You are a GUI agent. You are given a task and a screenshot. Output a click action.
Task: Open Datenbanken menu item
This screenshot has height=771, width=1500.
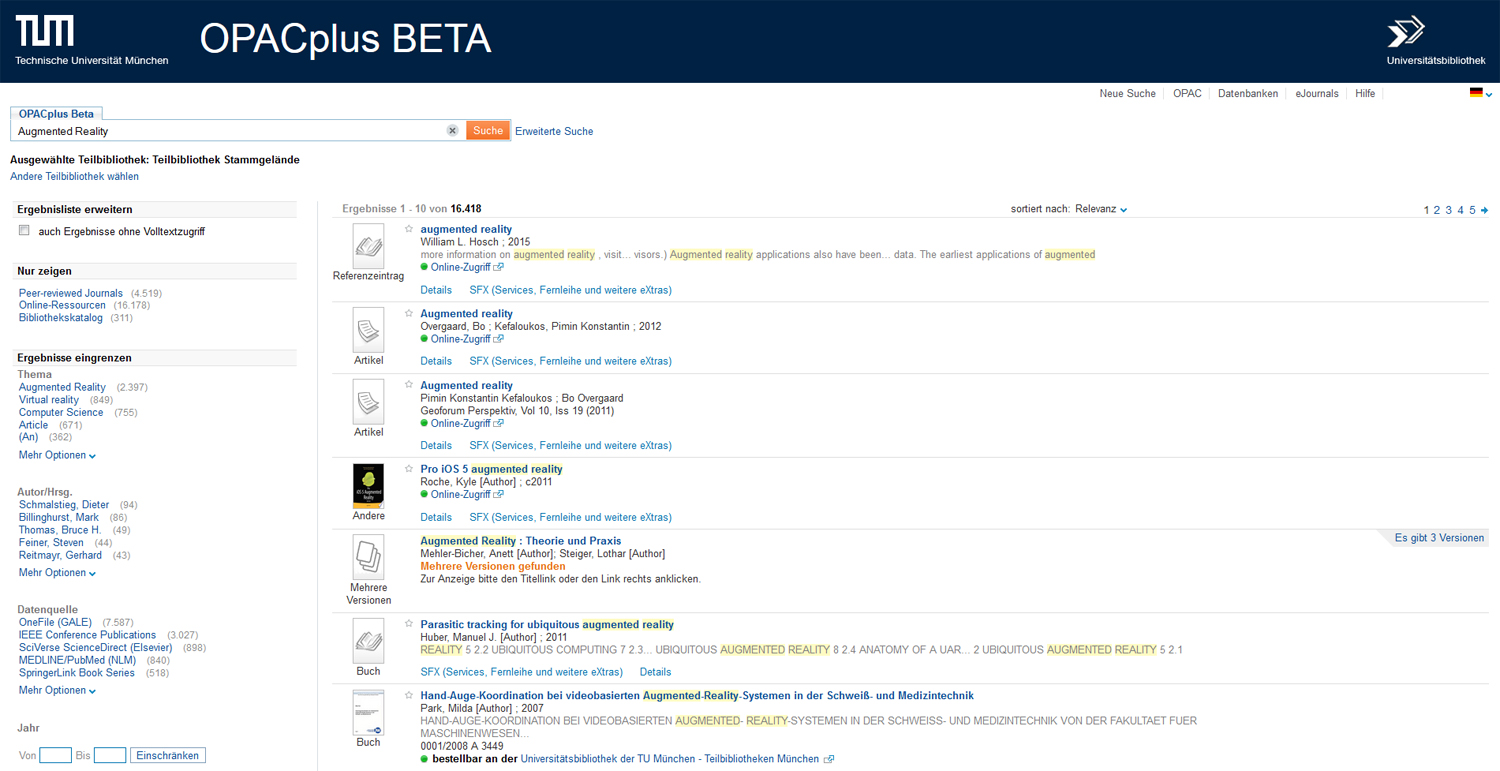(1248, 93)
